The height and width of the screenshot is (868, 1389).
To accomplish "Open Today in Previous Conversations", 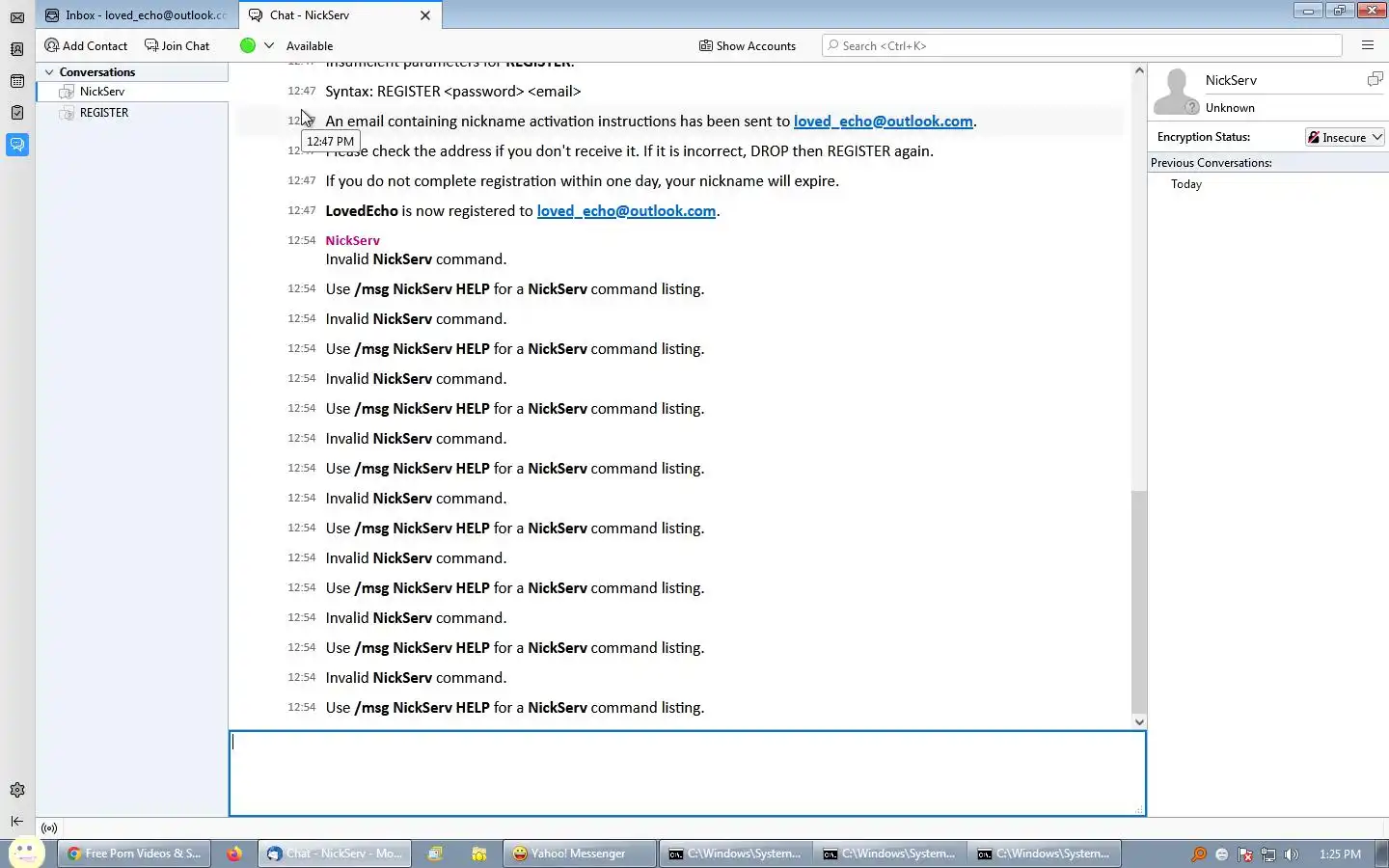I will (x=1185, y=184).
